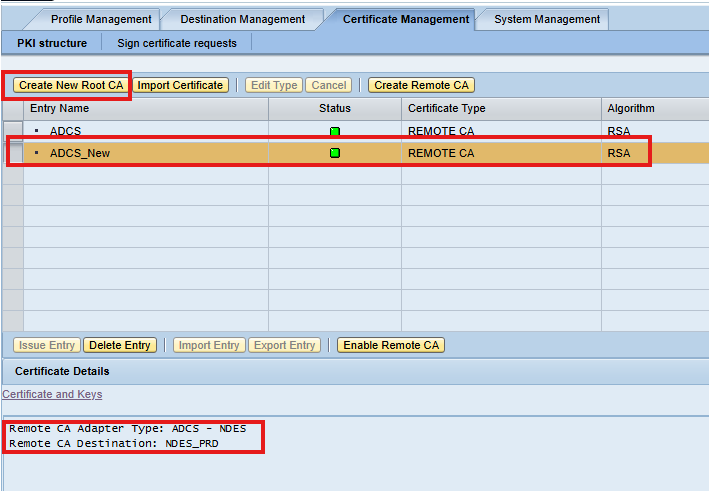The width and height of the screenshot is (709, 491).
Task: Click the Entry Name column header
Action: coord(60,108)
